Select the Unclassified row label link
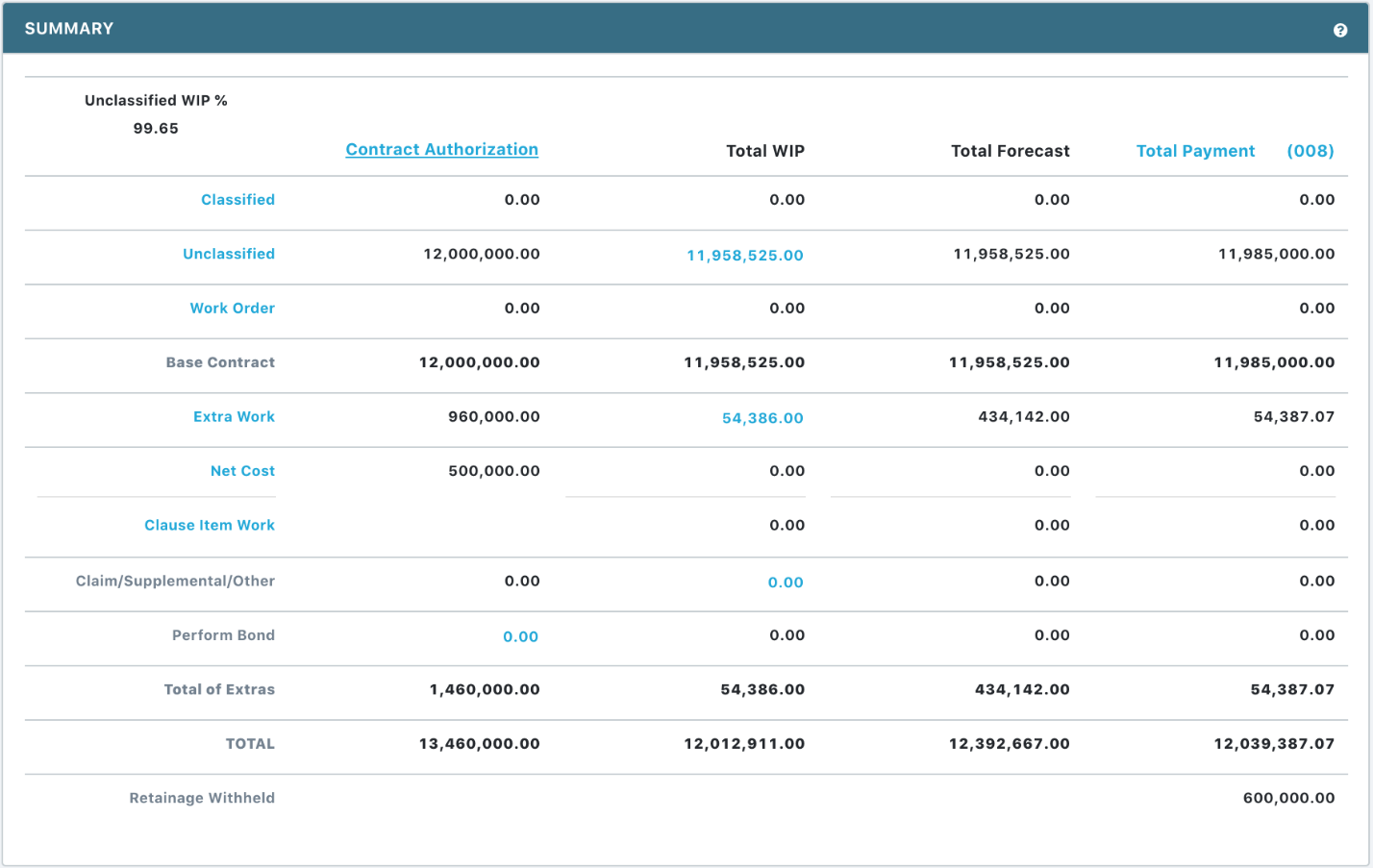 pyautogui.click(x=229, y=254)
